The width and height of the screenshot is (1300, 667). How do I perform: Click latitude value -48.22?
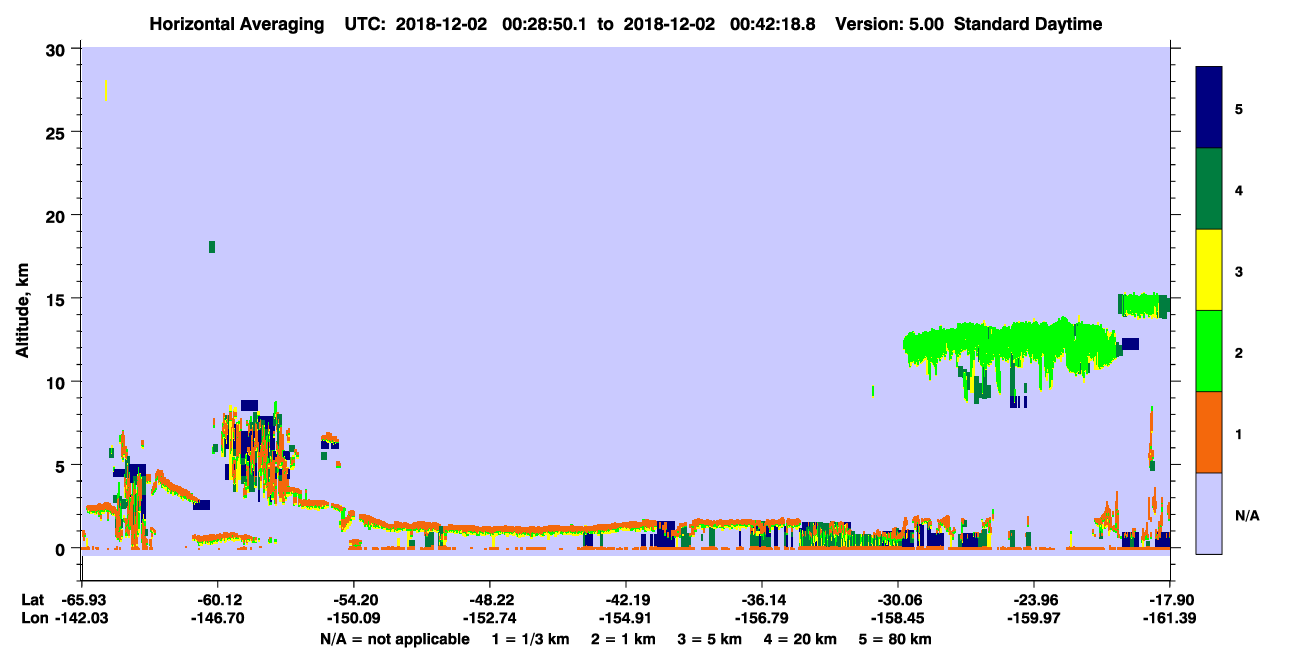[x=490, y=600]
